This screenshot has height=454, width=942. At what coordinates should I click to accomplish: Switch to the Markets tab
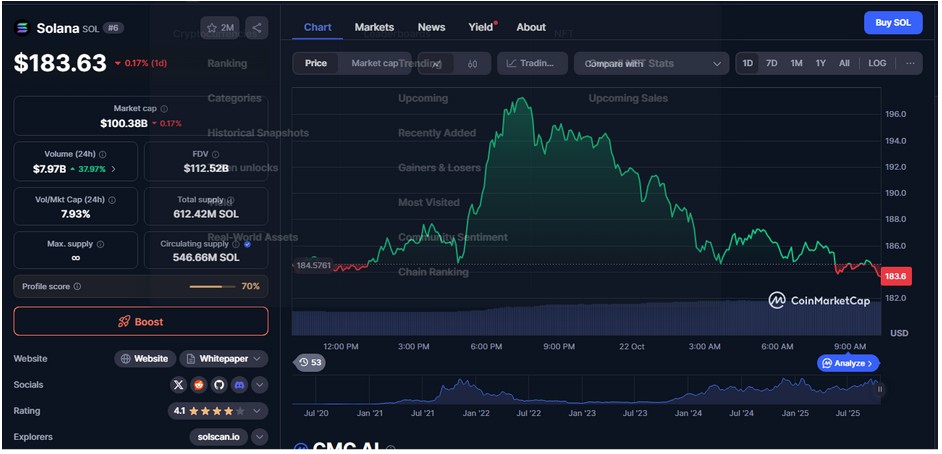pos(374,27)
